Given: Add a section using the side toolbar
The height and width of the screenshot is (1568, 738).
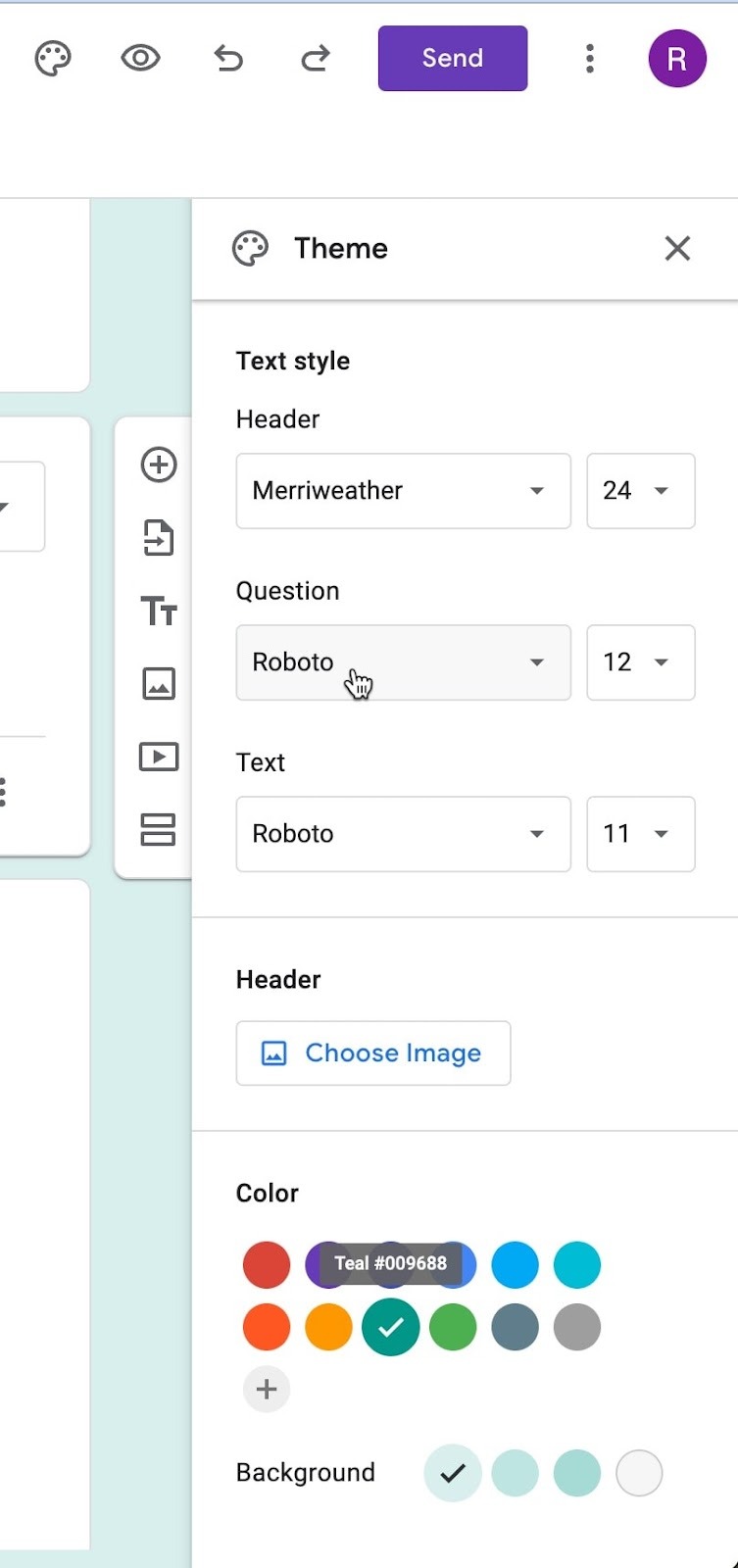Looking at the screenshot, I should pos(159,829).
